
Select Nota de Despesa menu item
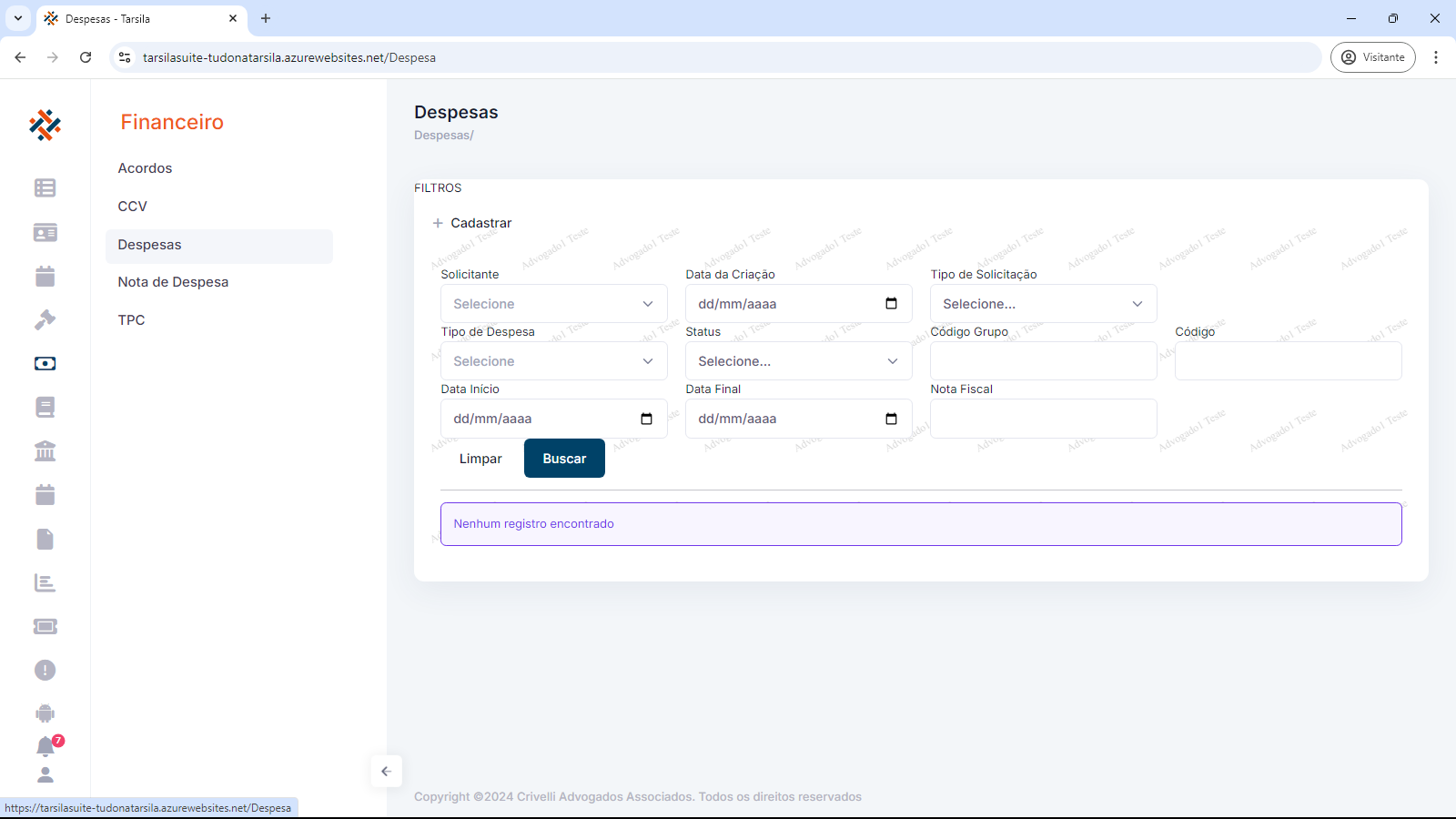tap(173, 282)
